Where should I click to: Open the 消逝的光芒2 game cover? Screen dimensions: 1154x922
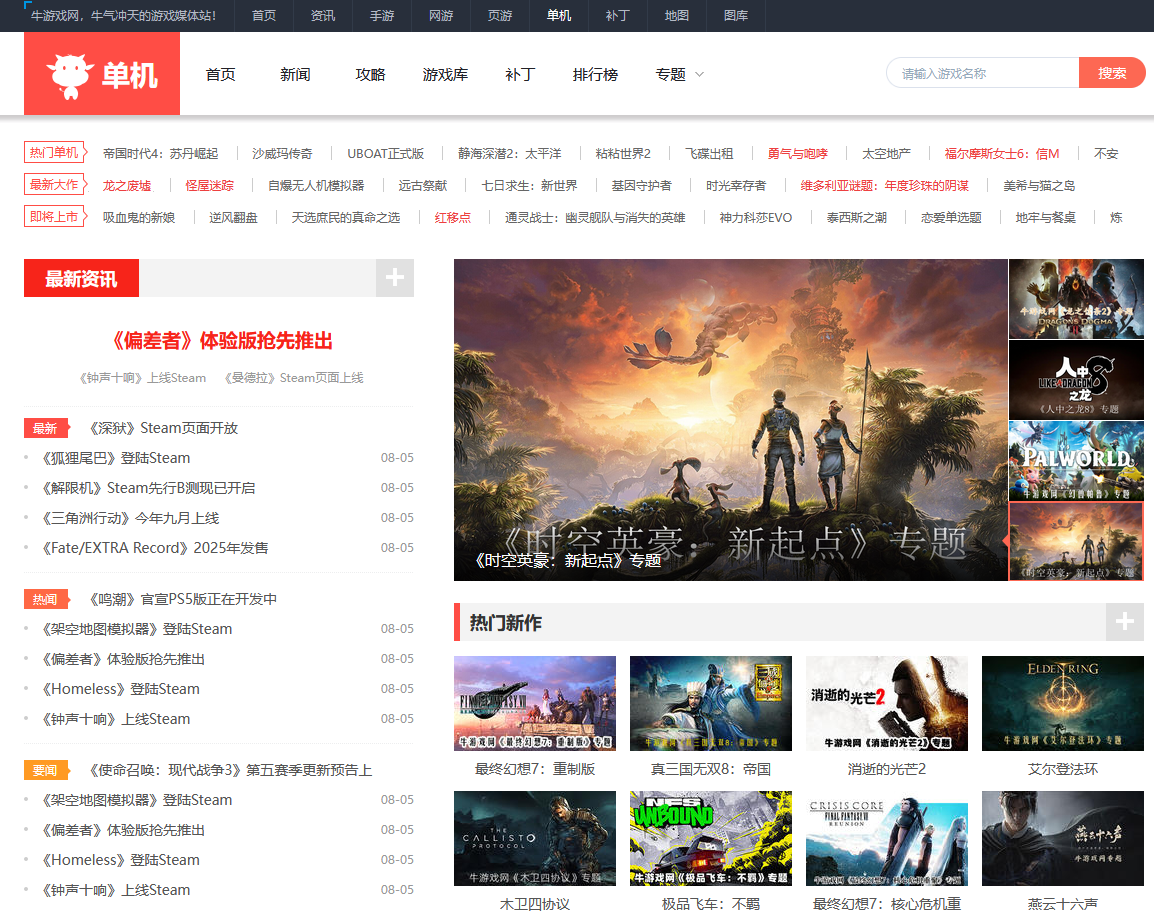(886, 703)
